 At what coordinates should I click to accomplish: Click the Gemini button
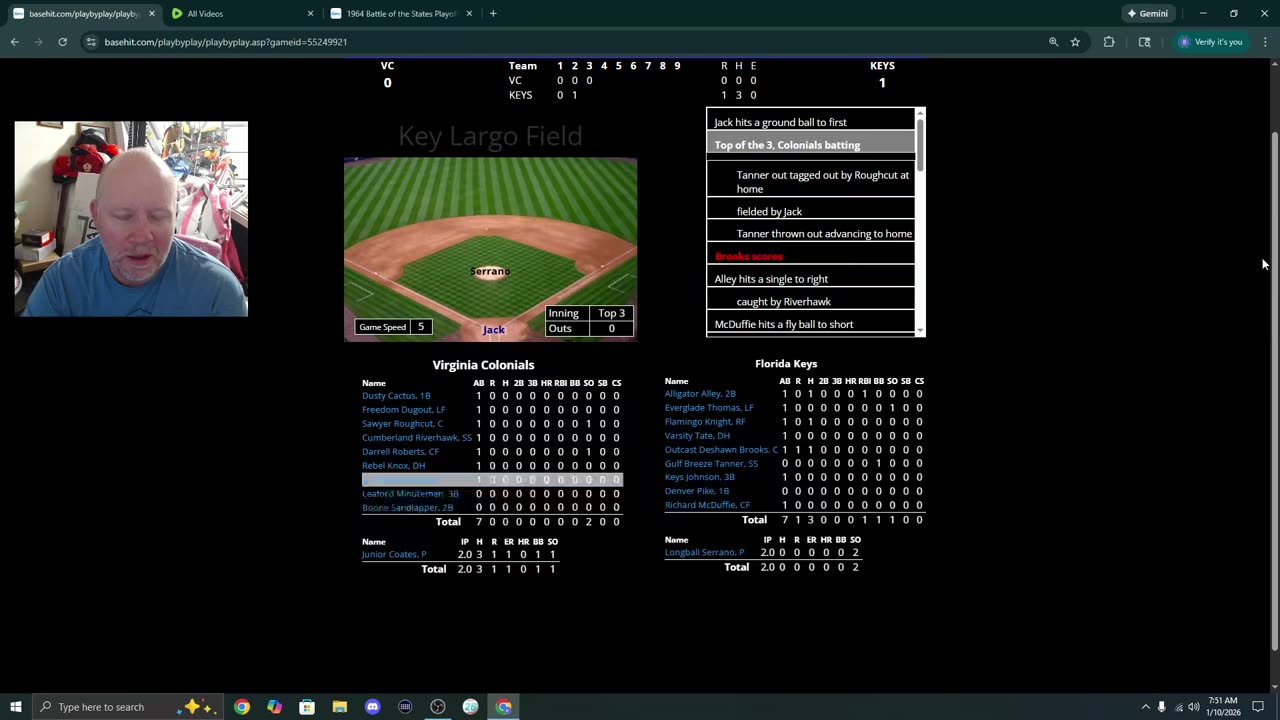click(1147, 14)
